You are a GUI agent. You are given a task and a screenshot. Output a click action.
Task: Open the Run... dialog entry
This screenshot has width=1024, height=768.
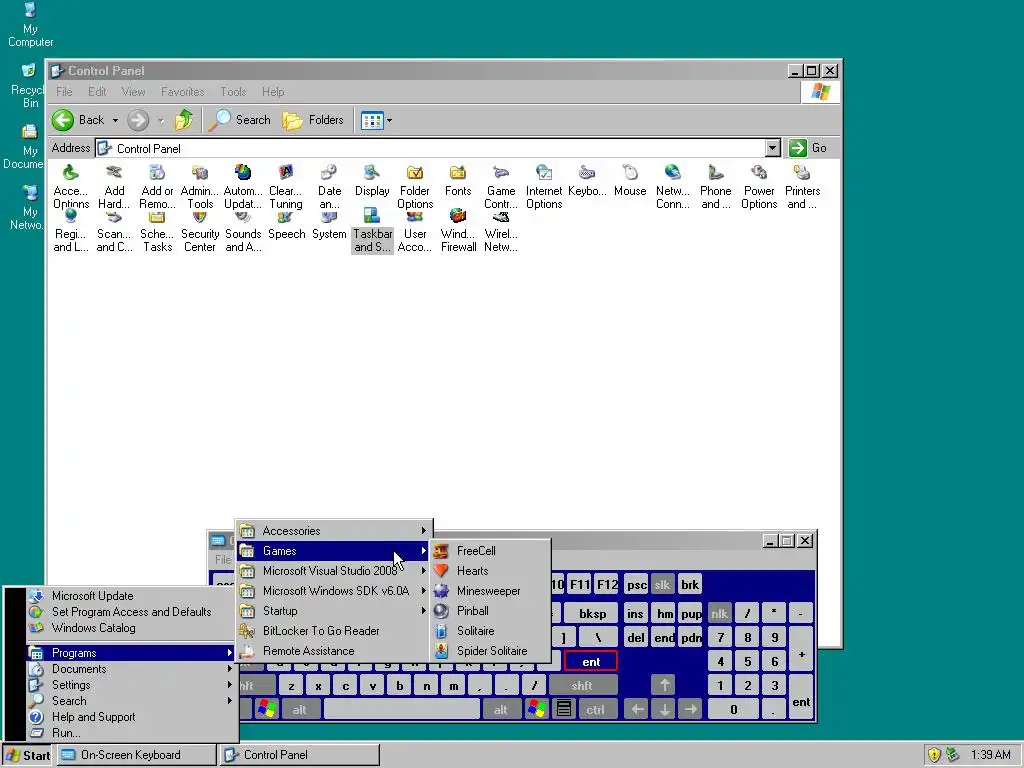coord(131,733)
